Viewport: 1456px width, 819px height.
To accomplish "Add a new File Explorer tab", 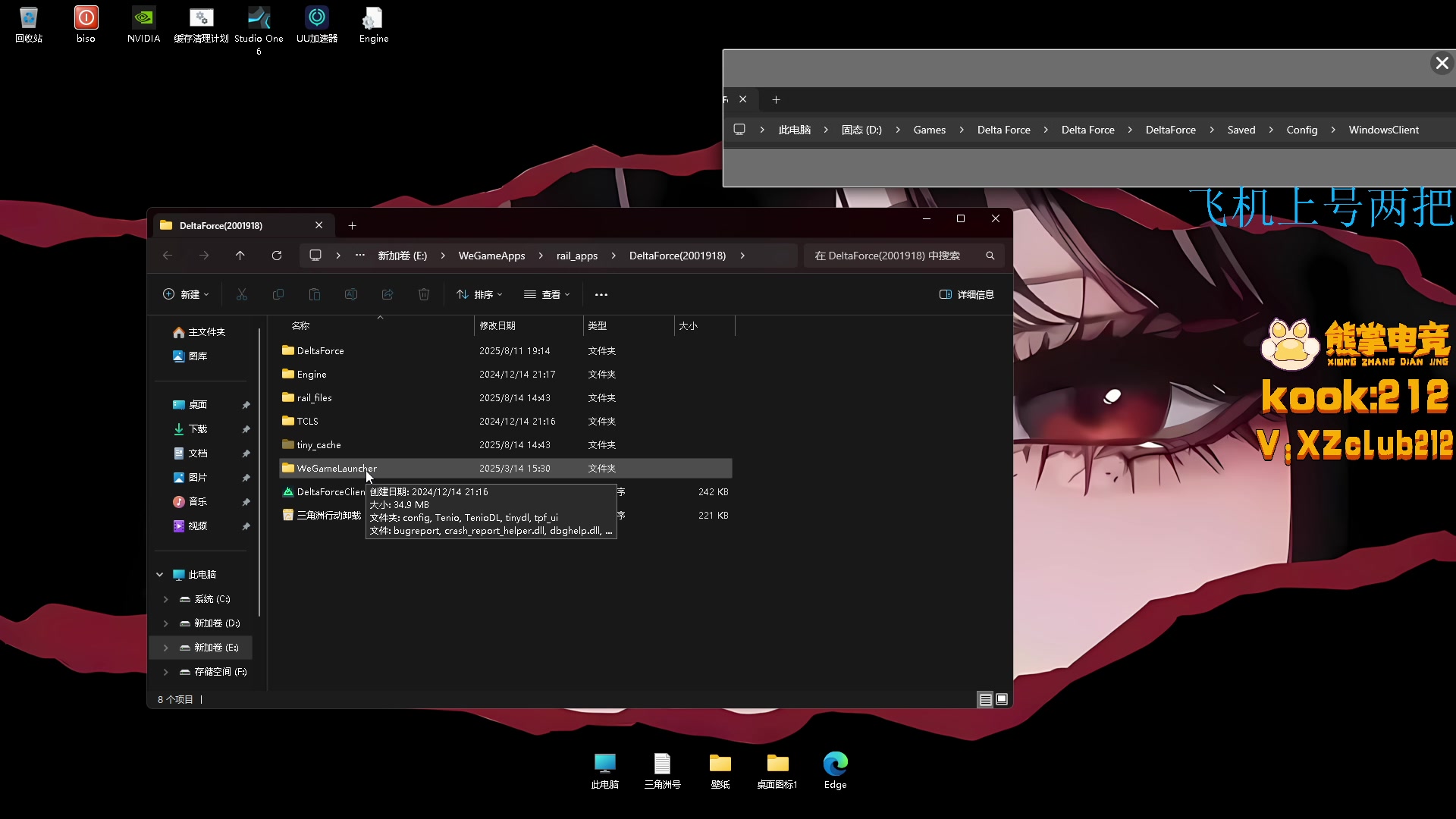I will pos(352,225).
